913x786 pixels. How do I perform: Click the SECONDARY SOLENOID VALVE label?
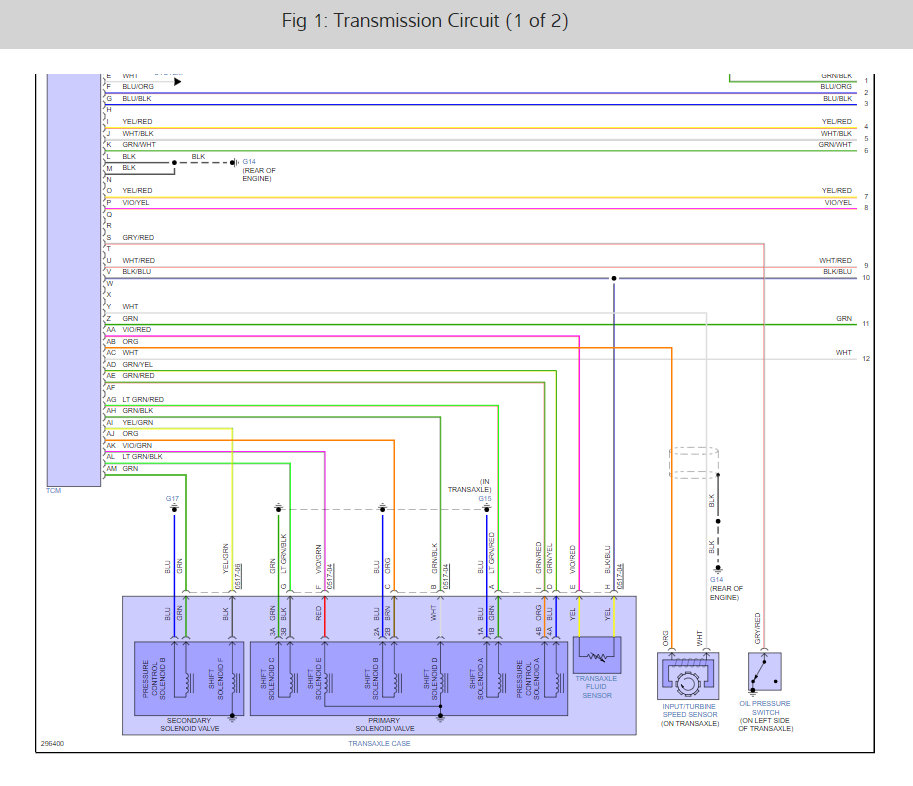[x=189, y=724]
